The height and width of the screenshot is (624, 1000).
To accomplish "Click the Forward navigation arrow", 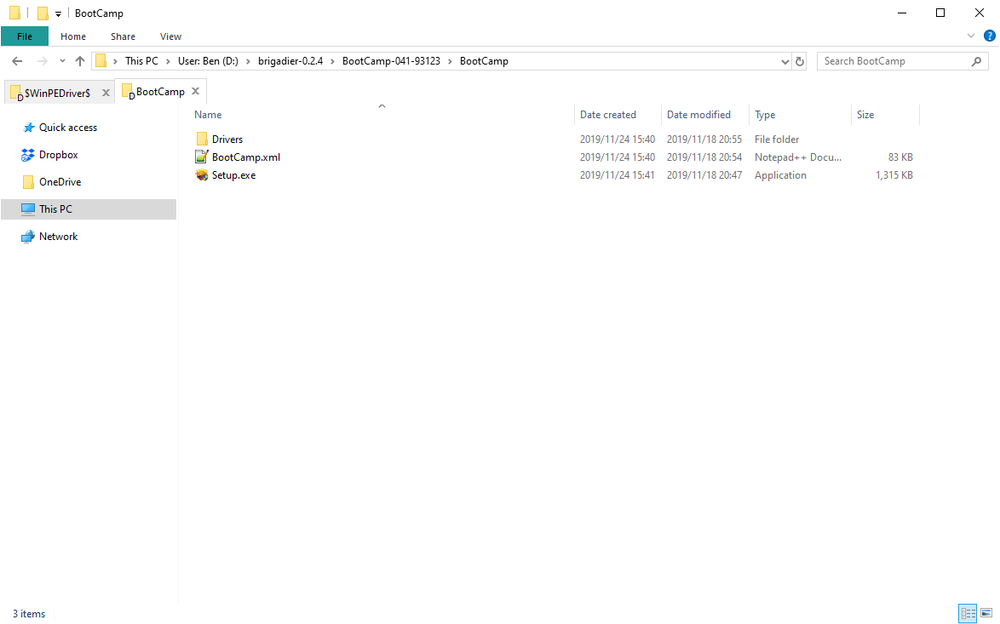I will coord(42,61).
